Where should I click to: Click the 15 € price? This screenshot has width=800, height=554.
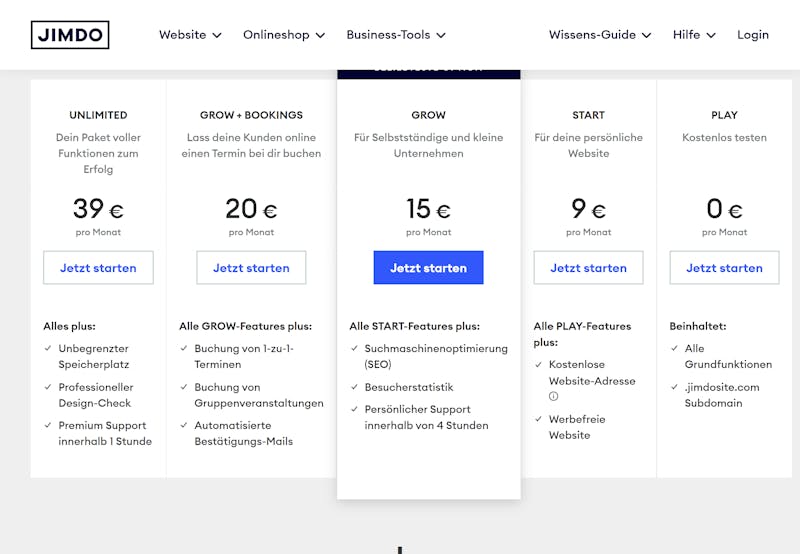tap(429, 209)
